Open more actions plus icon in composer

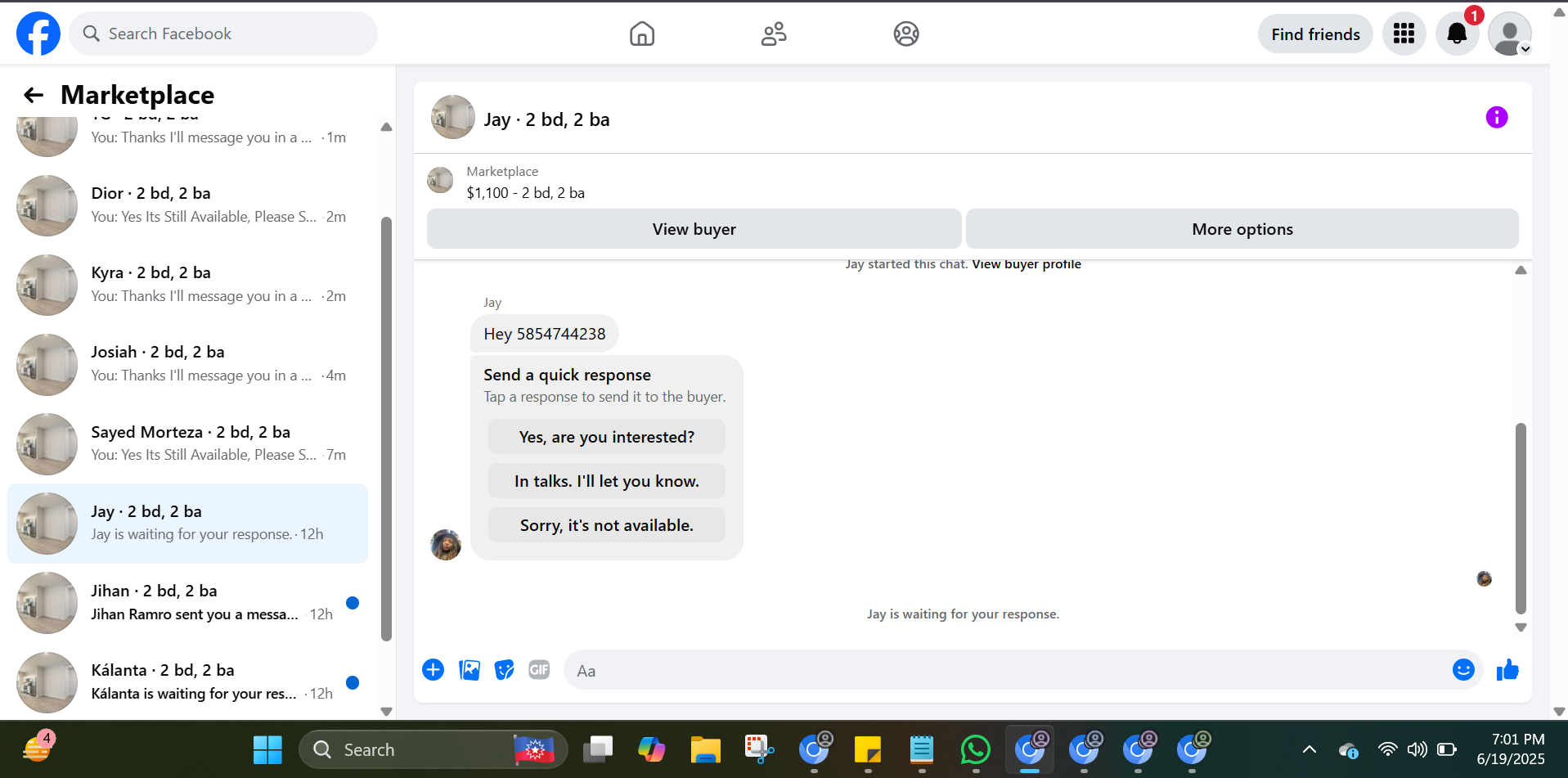pyautogui.click(x=434, y=670)
